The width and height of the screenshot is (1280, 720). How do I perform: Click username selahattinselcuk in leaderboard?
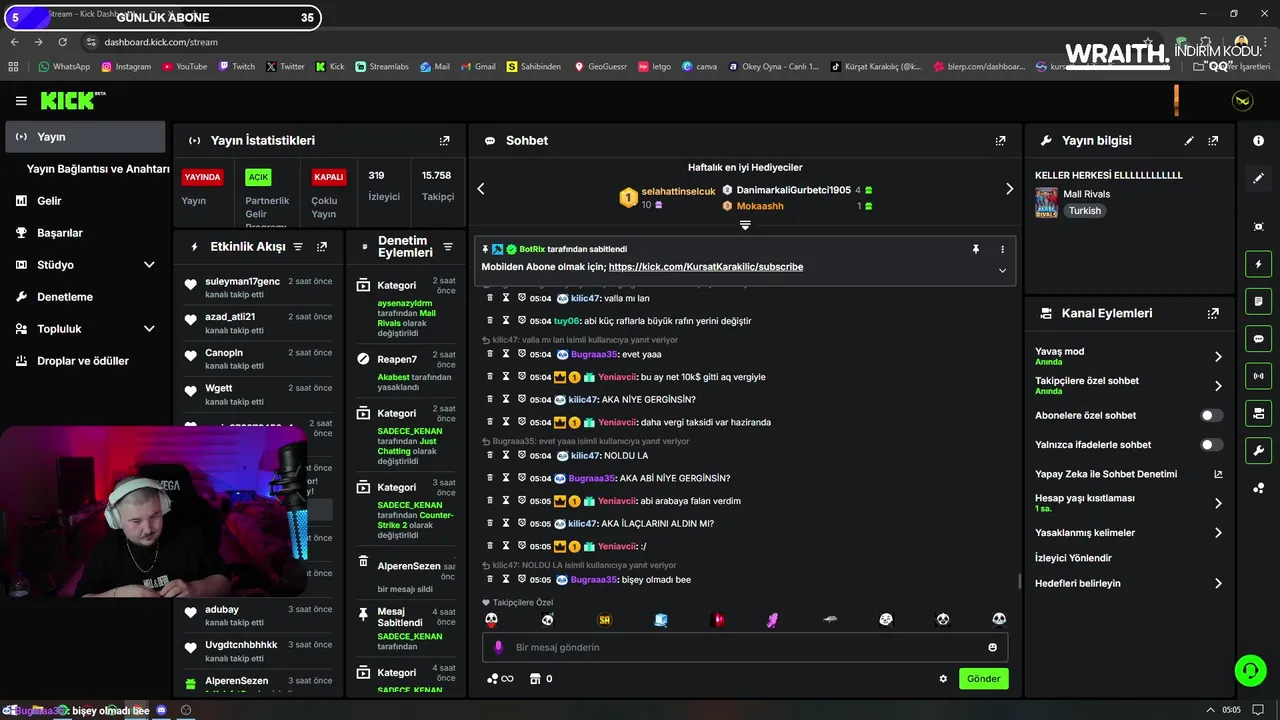coord(678,190)
